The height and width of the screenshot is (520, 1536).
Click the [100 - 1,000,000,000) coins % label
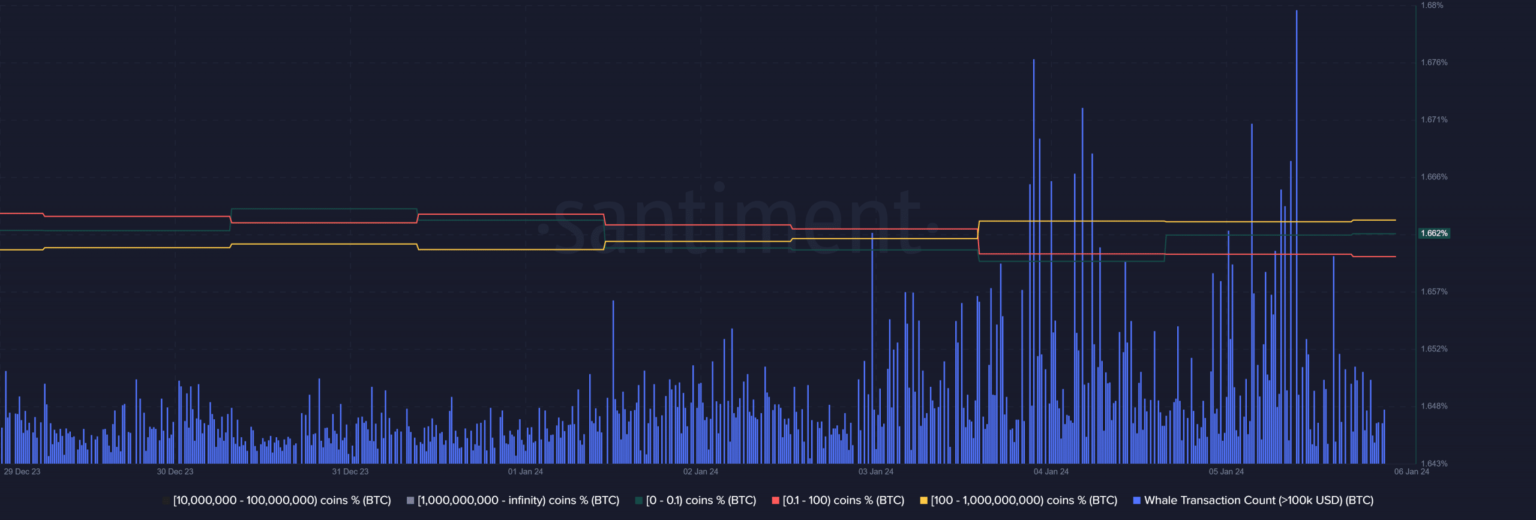click(1024, 500)
